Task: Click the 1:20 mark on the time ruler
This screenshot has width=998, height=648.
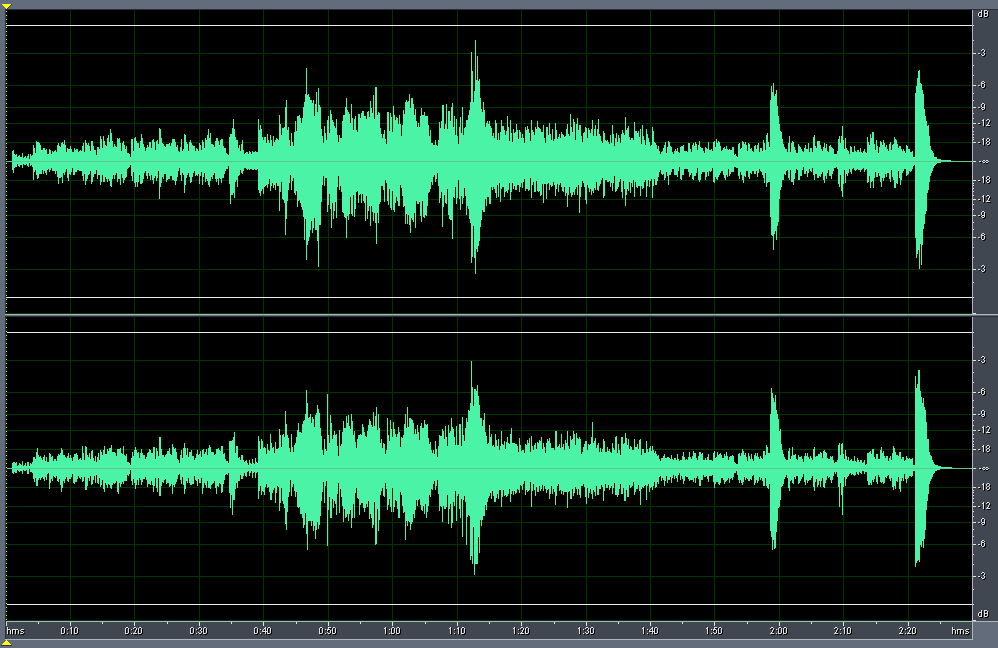Action: [x=521, y=631]
